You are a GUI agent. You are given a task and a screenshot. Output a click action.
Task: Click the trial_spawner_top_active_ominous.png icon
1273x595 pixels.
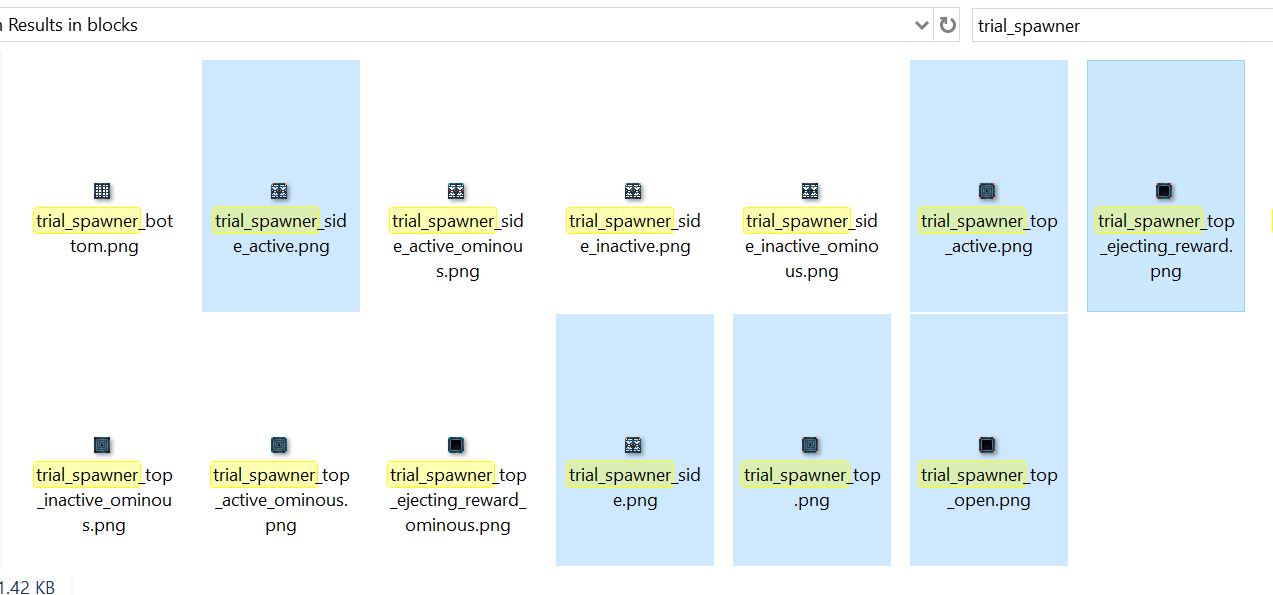click(280, 444)
